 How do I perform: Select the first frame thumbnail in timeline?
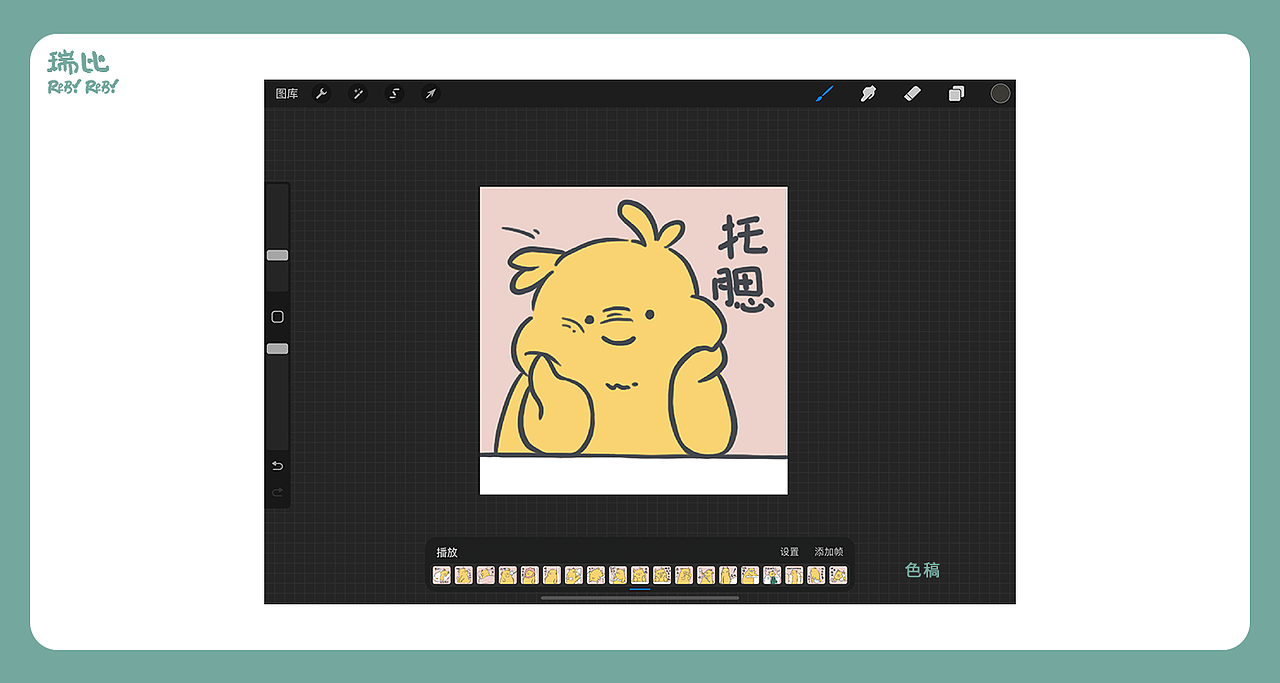pyautogui.click(x=442, y=575)
